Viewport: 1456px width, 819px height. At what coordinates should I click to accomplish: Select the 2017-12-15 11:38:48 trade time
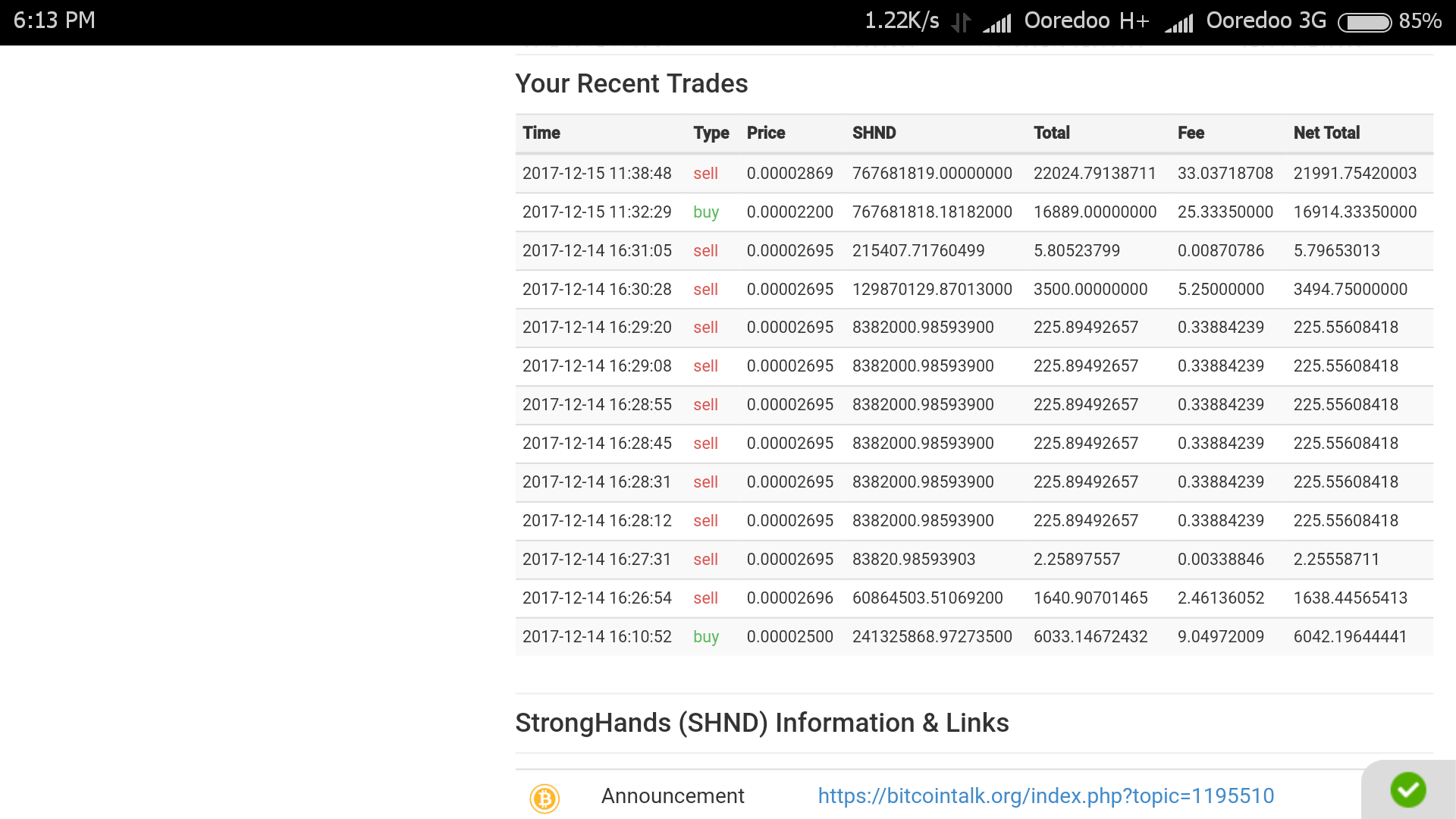point(597,173)
